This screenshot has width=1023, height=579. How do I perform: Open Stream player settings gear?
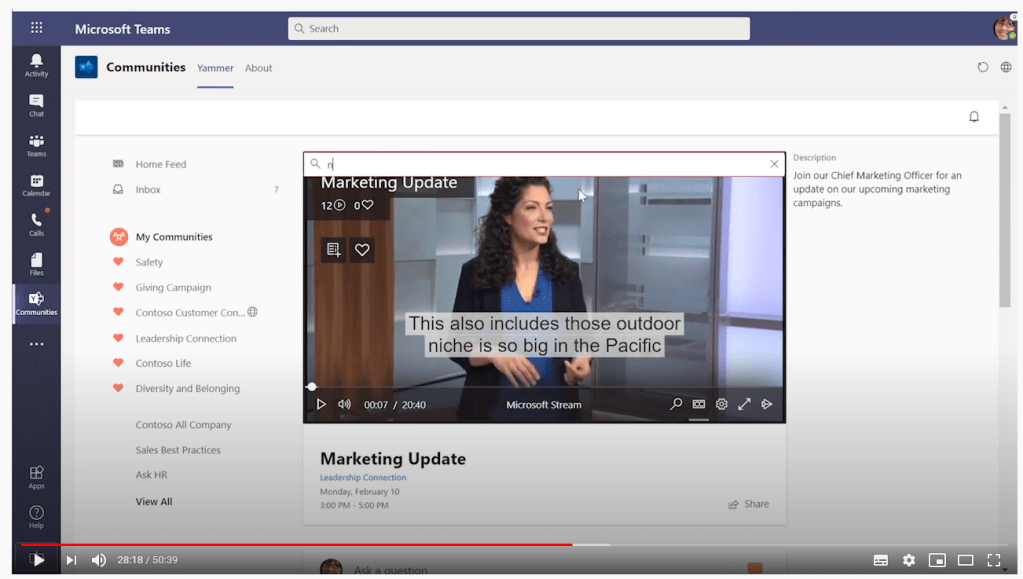[x=721, y=405]
